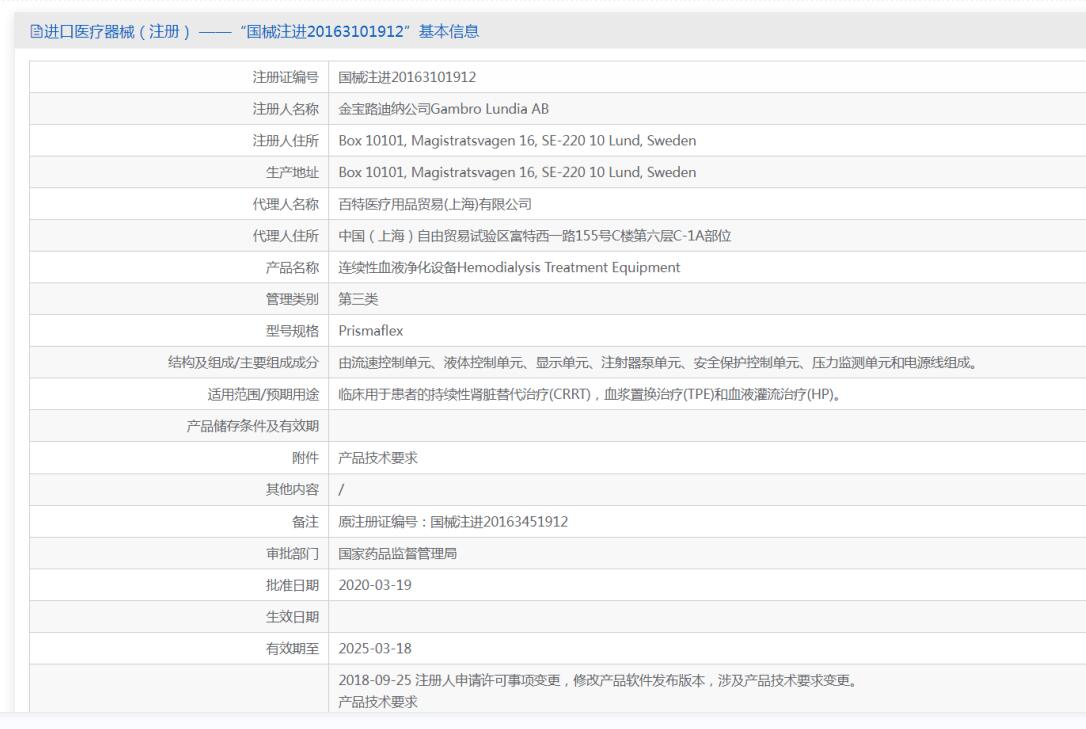Open 产品技术要求 link under the change record
This screenshot has width=1086, height=729.
pyautogui.click(x=377, y=701)
